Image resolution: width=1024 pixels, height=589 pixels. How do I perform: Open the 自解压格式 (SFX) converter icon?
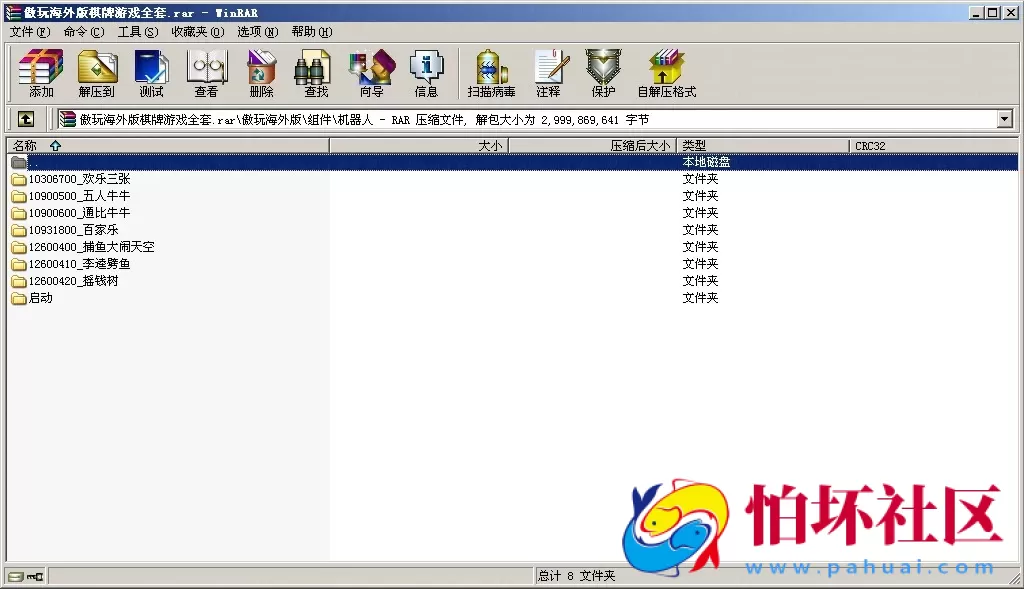(x=666, y=72)
